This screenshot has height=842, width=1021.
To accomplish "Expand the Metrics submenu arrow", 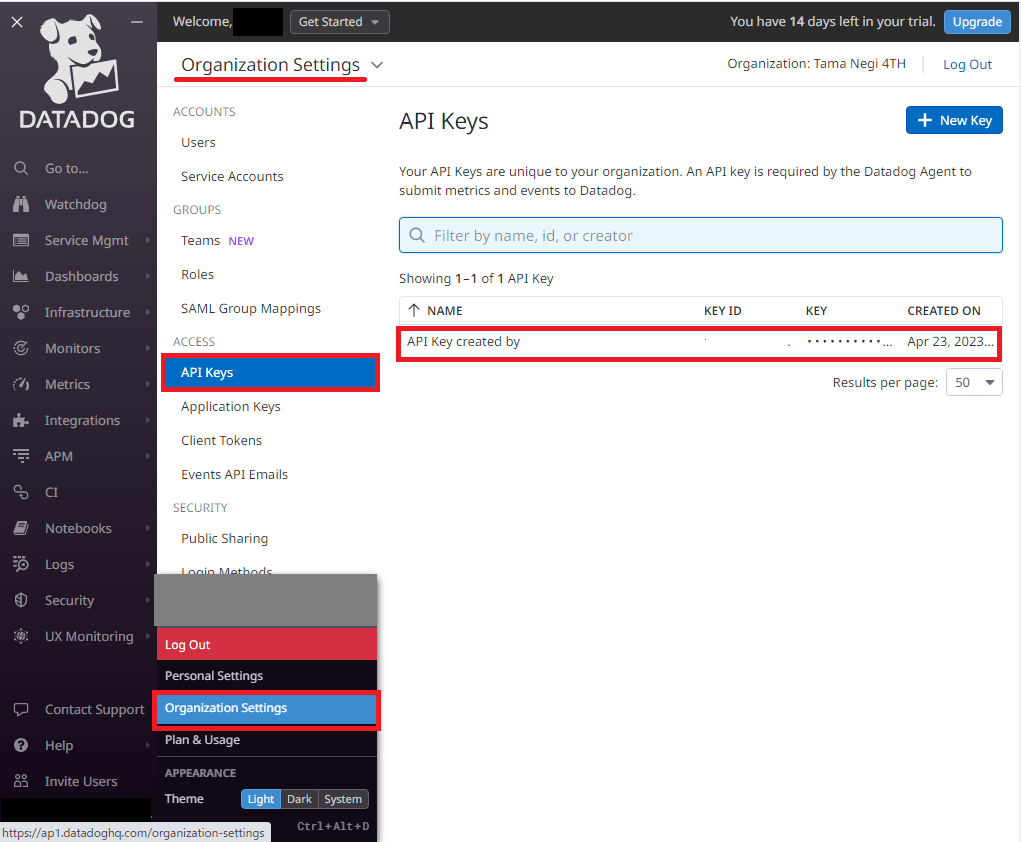I will (x=148, y=384).
